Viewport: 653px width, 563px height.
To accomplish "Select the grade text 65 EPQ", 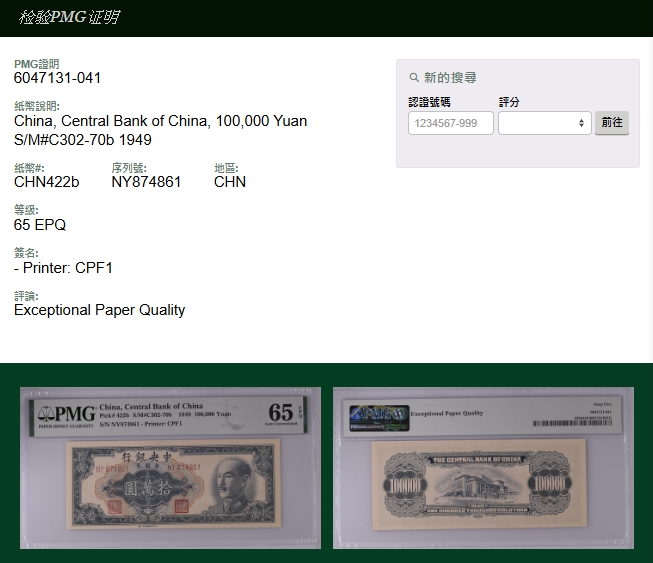I will click(40, 225).
